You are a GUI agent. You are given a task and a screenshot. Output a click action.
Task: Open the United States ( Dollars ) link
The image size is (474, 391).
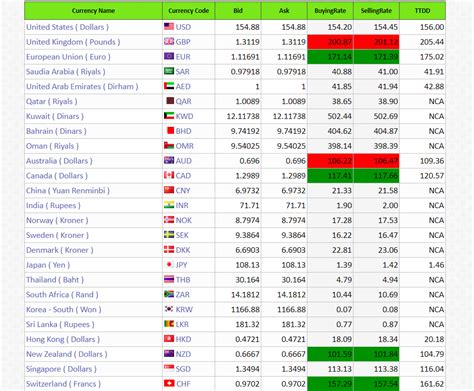67,27
